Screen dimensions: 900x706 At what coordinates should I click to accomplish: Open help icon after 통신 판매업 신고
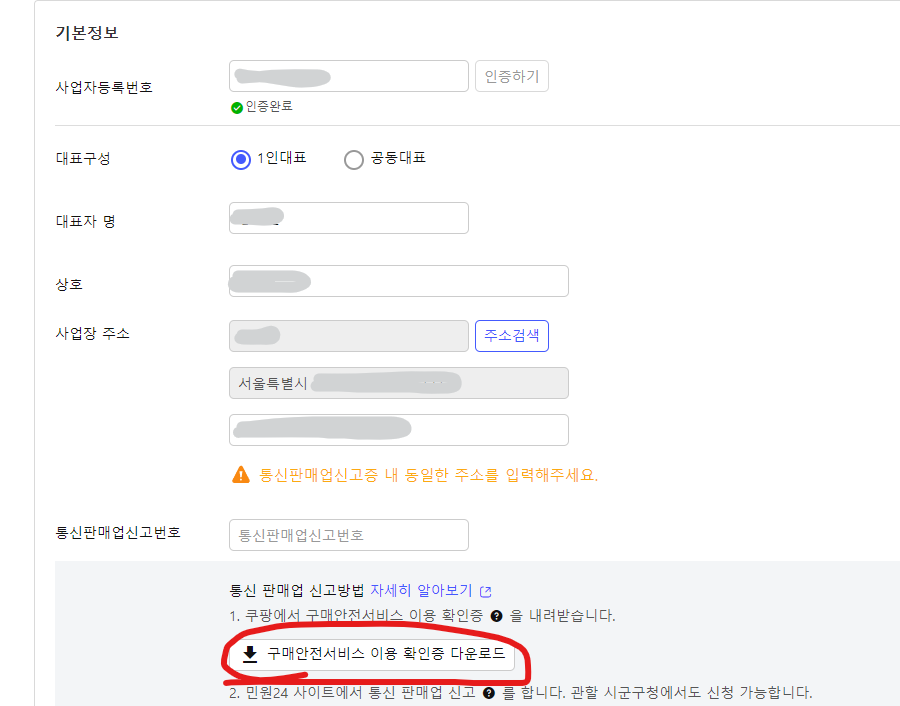(489, 692)
